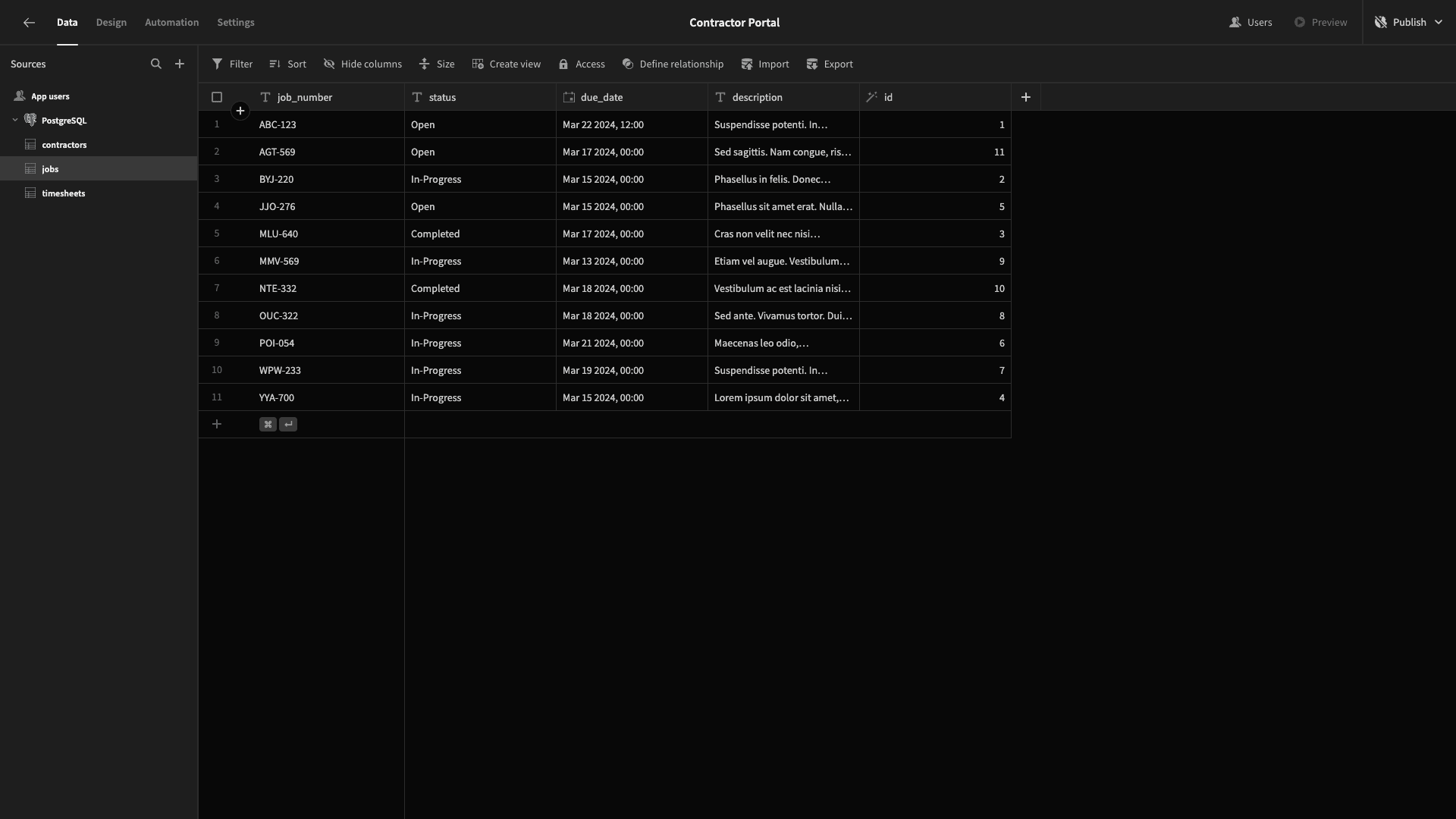Screen dimensions: 1456x819
Task: Click the description column header
Action: 783,97
